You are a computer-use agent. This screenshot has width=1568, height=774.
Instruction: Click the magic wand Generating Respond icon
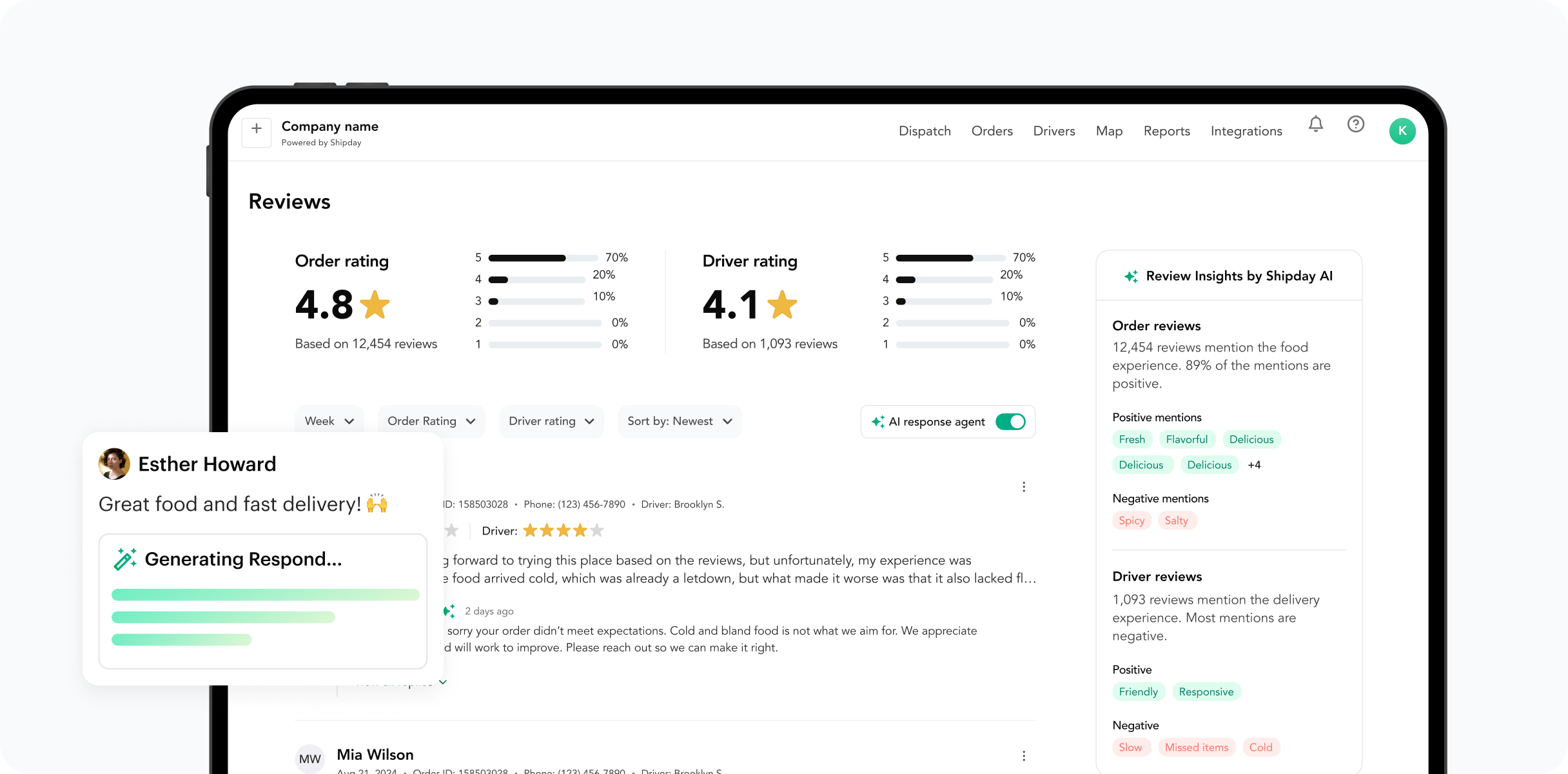[125, 559]
